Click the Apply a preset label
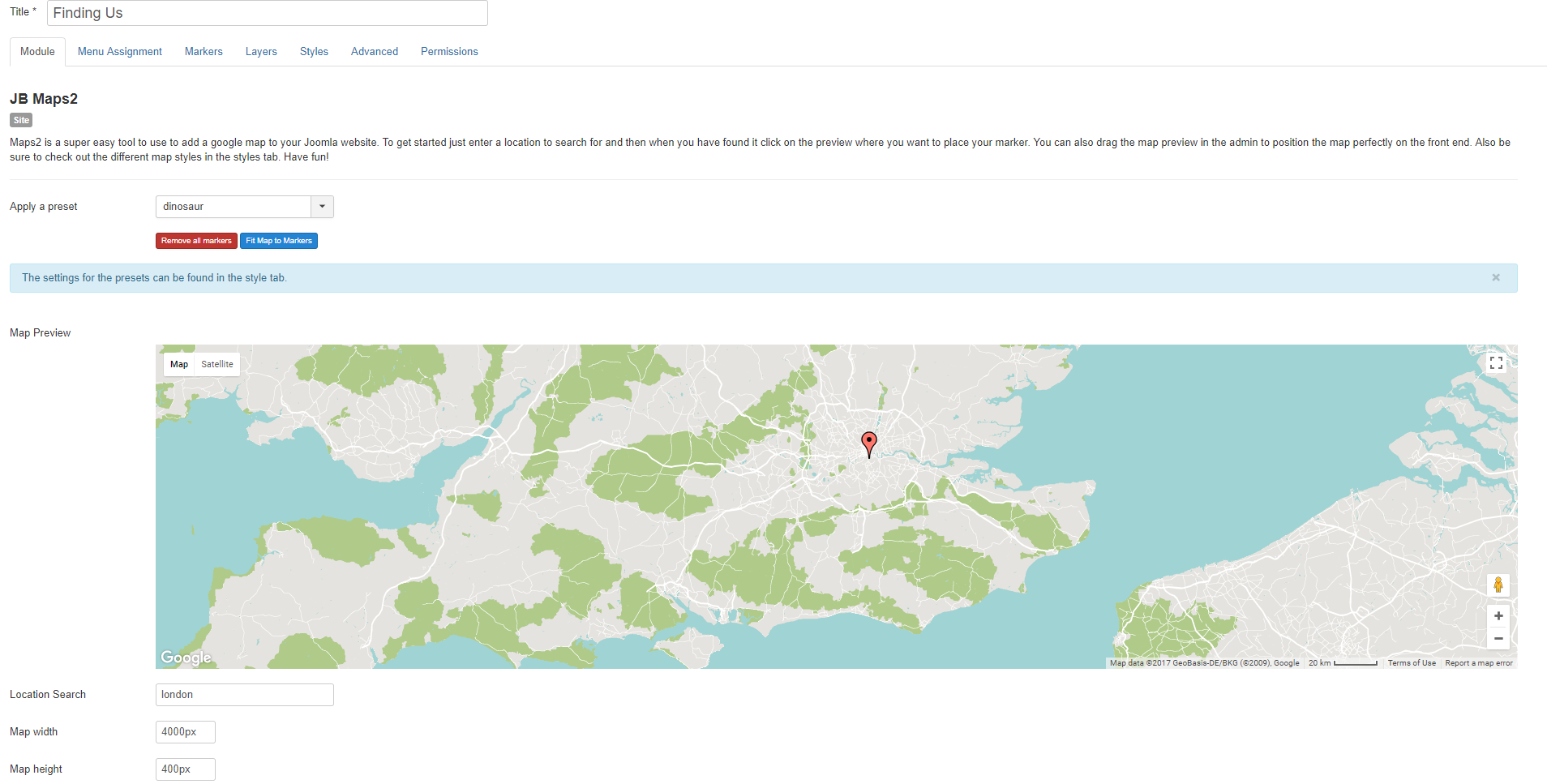Viewport: 1547px width, 784px height. coord(44,207)
